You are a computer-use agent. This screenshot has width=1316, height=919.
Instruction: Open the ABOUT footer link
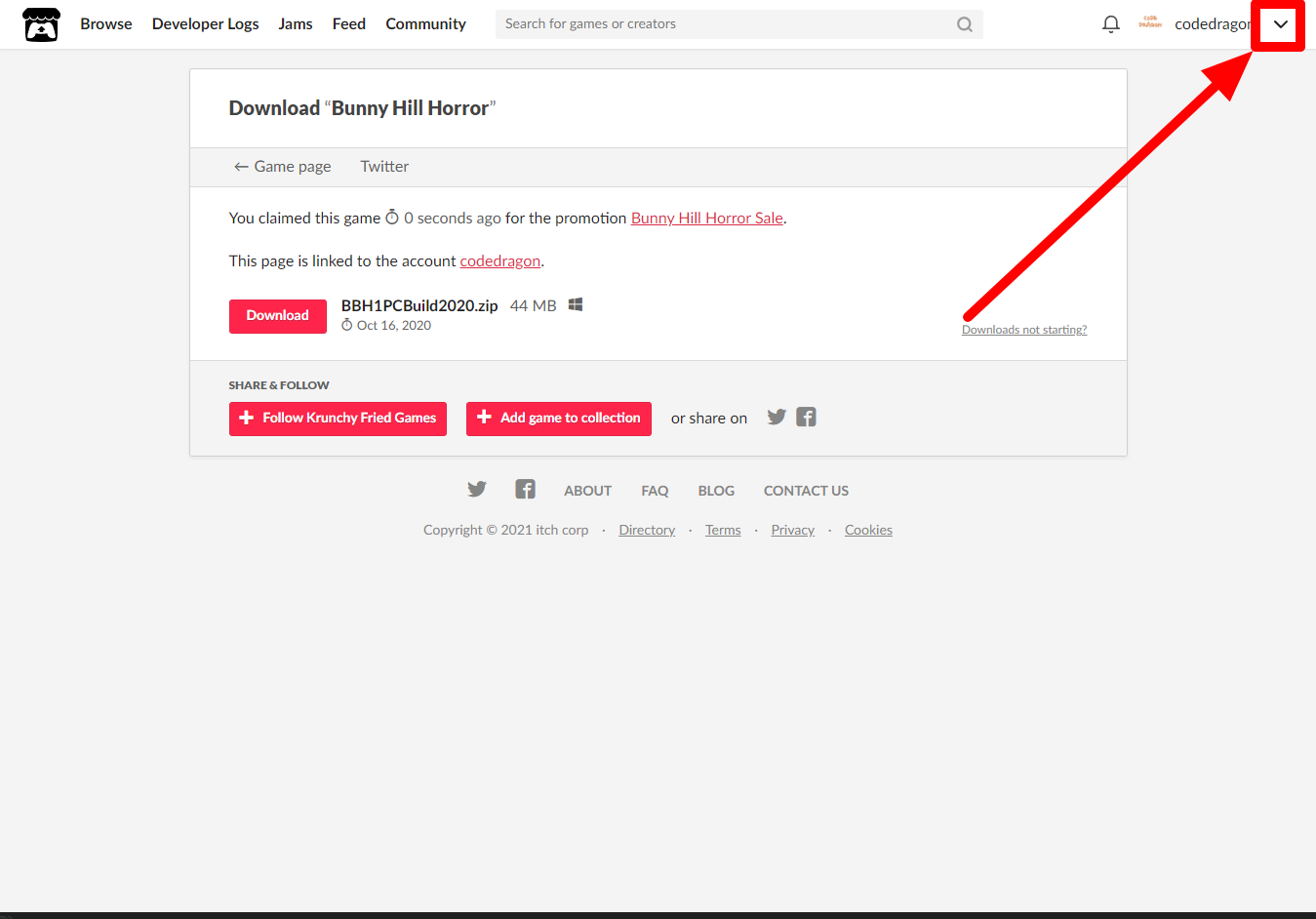588,491
